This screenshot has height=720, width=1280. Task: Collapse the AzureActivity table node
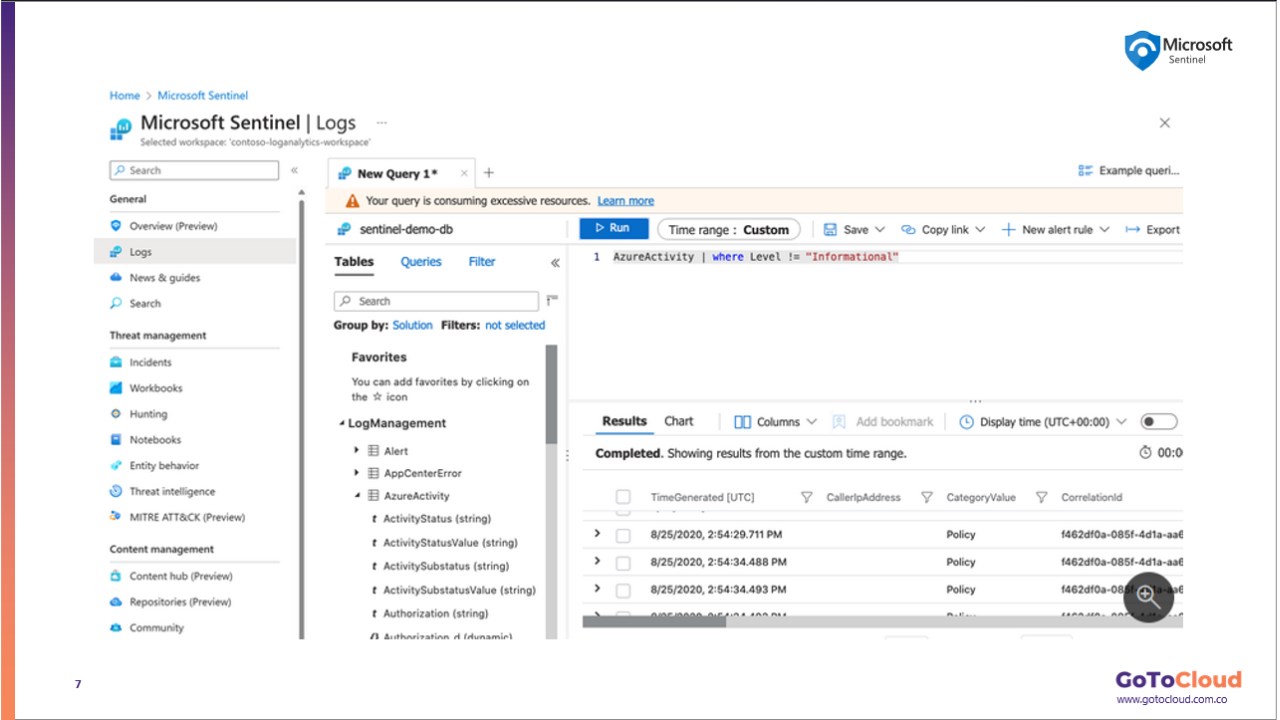pyautogui.click(x=356, y=496)
